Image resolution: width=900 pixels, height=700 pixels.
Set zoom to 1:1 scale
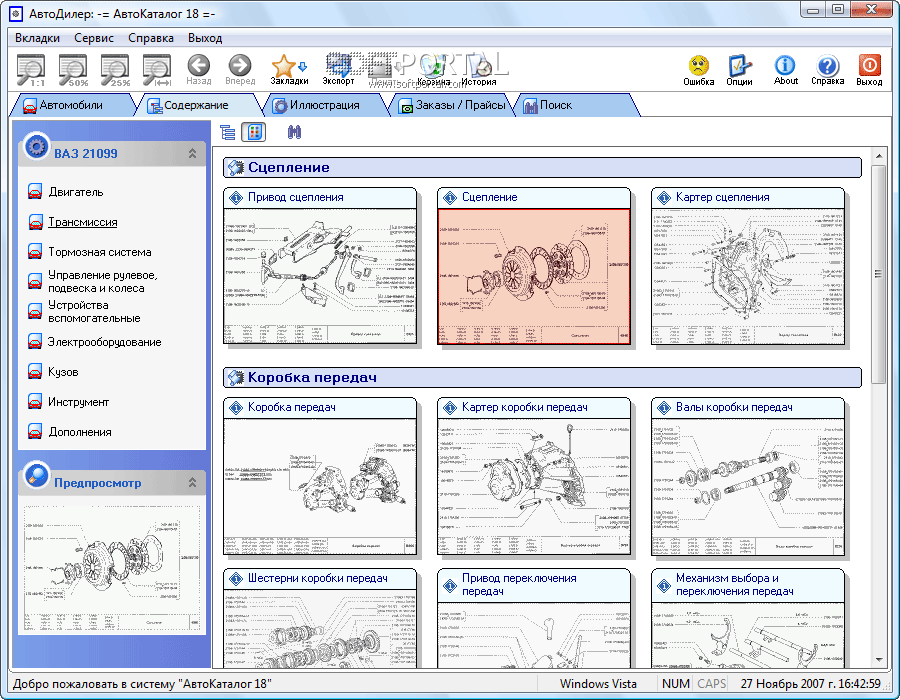pos(31,70)
